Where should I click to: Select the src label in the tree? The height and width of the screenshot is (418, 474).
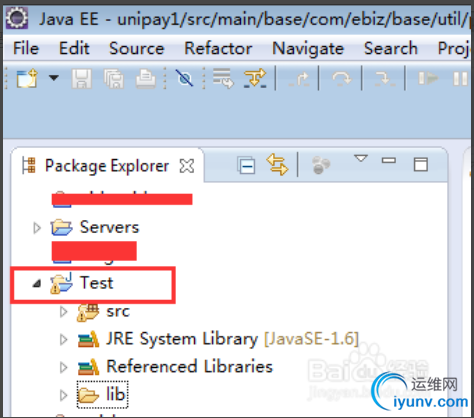click(x=118, y=313)
